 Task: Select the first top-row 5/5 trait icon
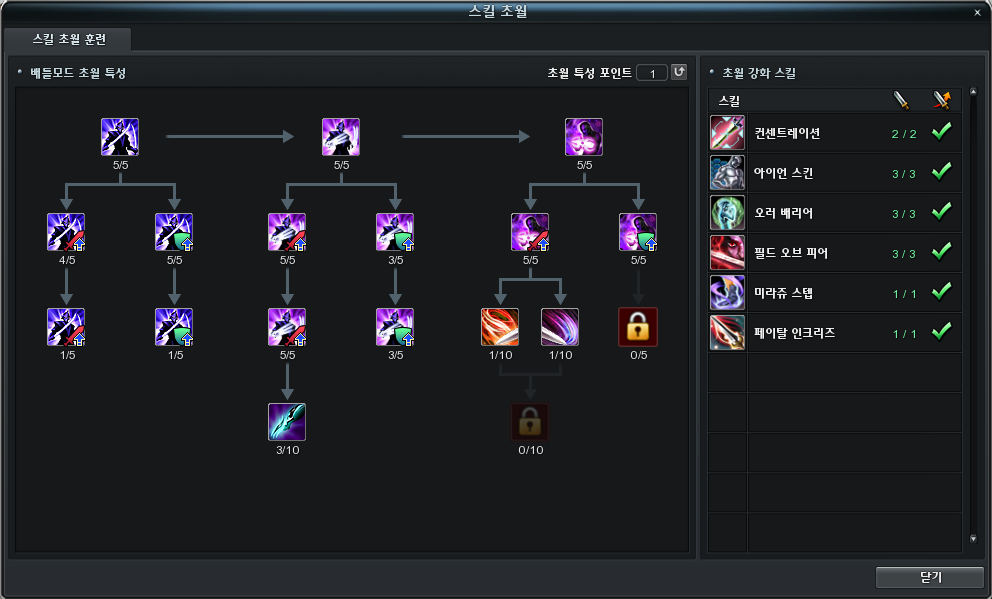pos(120,137)
